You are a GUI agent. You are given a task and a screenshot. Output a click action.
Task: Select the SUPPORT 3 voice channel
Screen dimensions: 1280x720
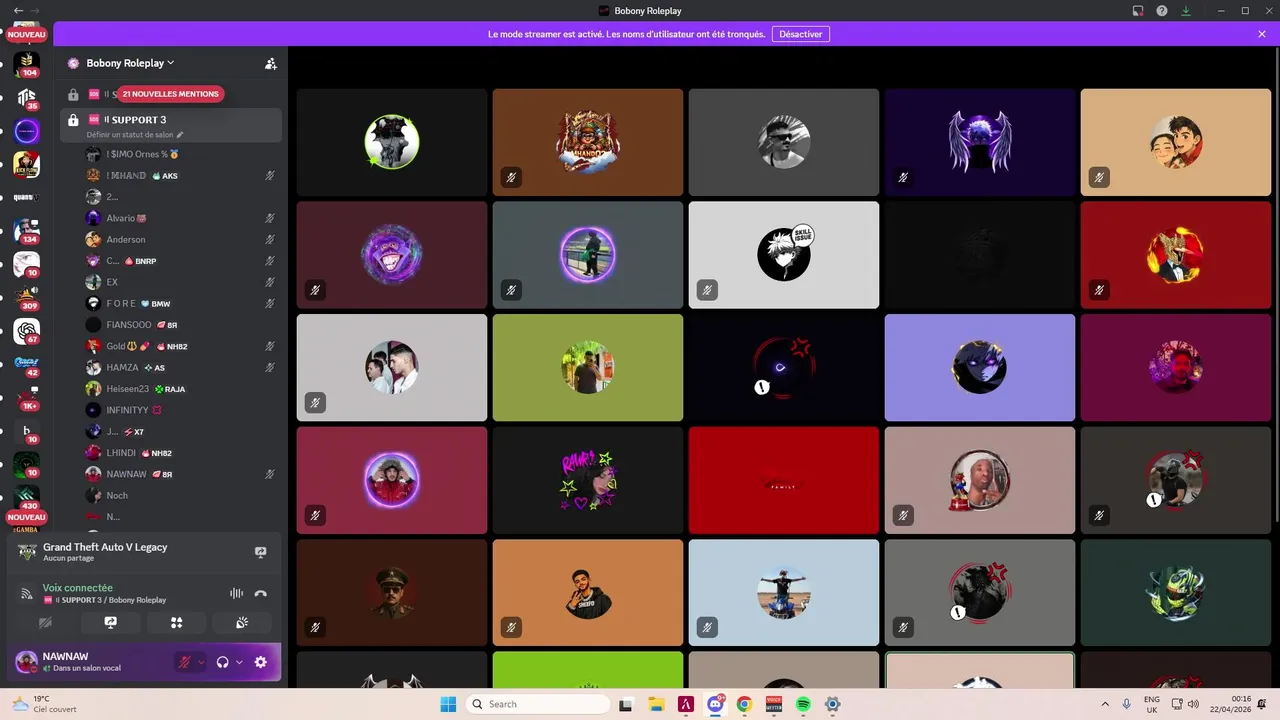pyautogui.click(x=172, y=125)
